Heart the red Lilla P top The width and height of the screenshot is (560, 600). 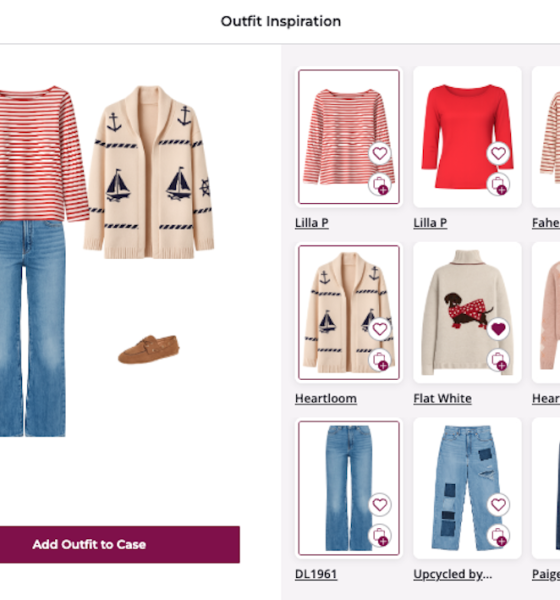click(498, 153)
